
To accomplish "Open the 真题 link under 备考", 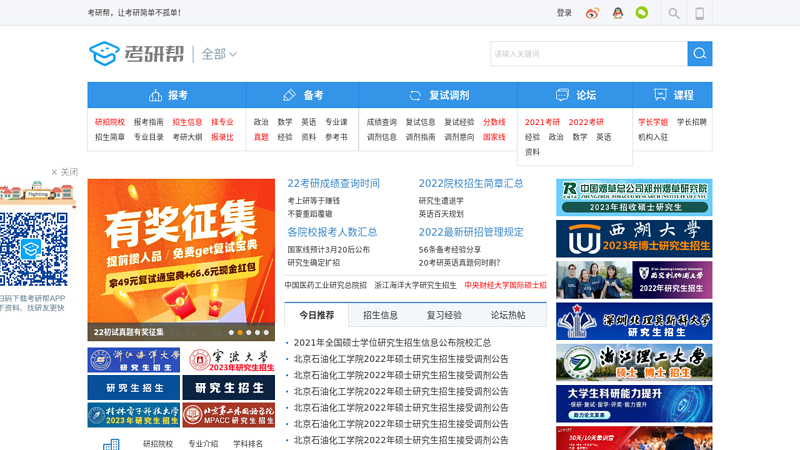I will tap(261, 137).
